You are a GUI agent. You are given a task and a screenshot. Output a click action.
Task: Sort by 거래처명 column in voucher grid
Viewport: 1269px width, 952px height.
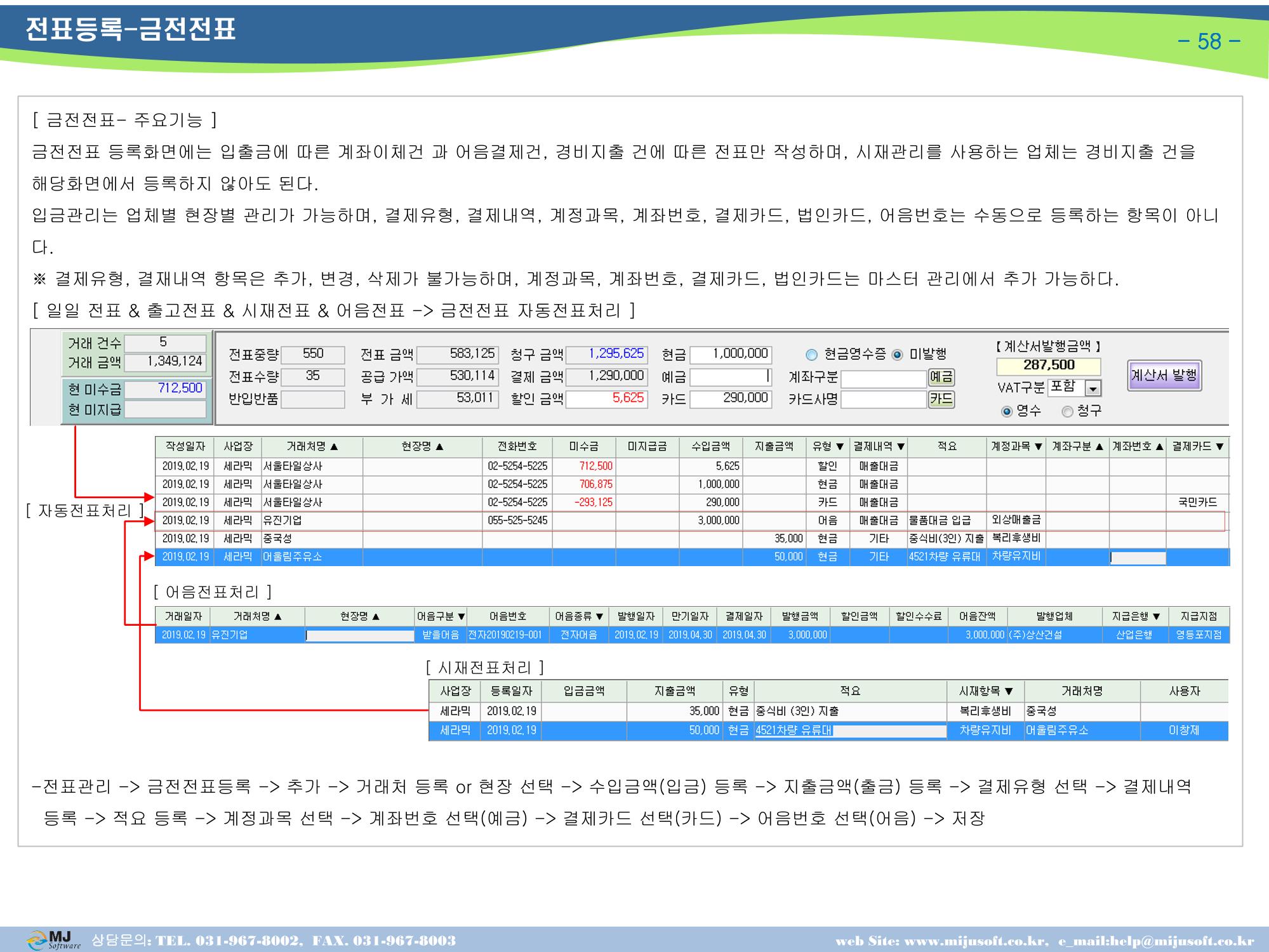coord(312,447)
